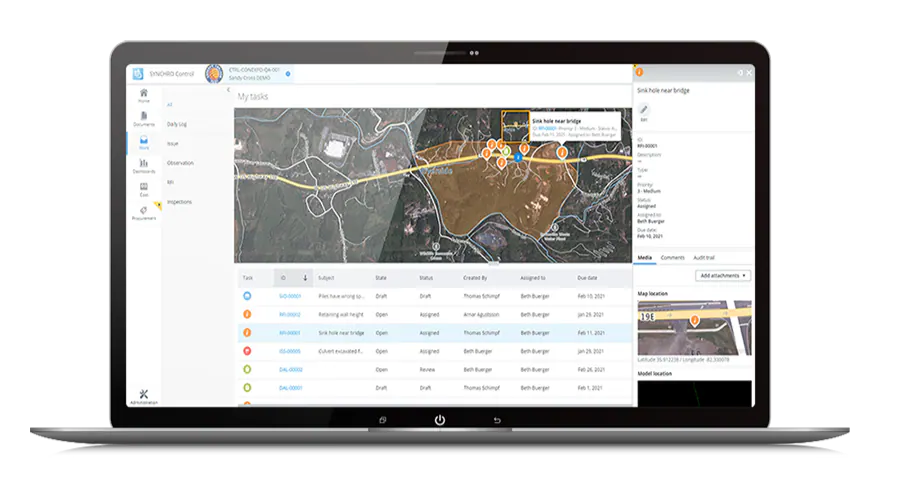The width and height of the screenshot is (900, 495).
Task: Switch to the Audit trail tab
Action: [x=704, y=258]
